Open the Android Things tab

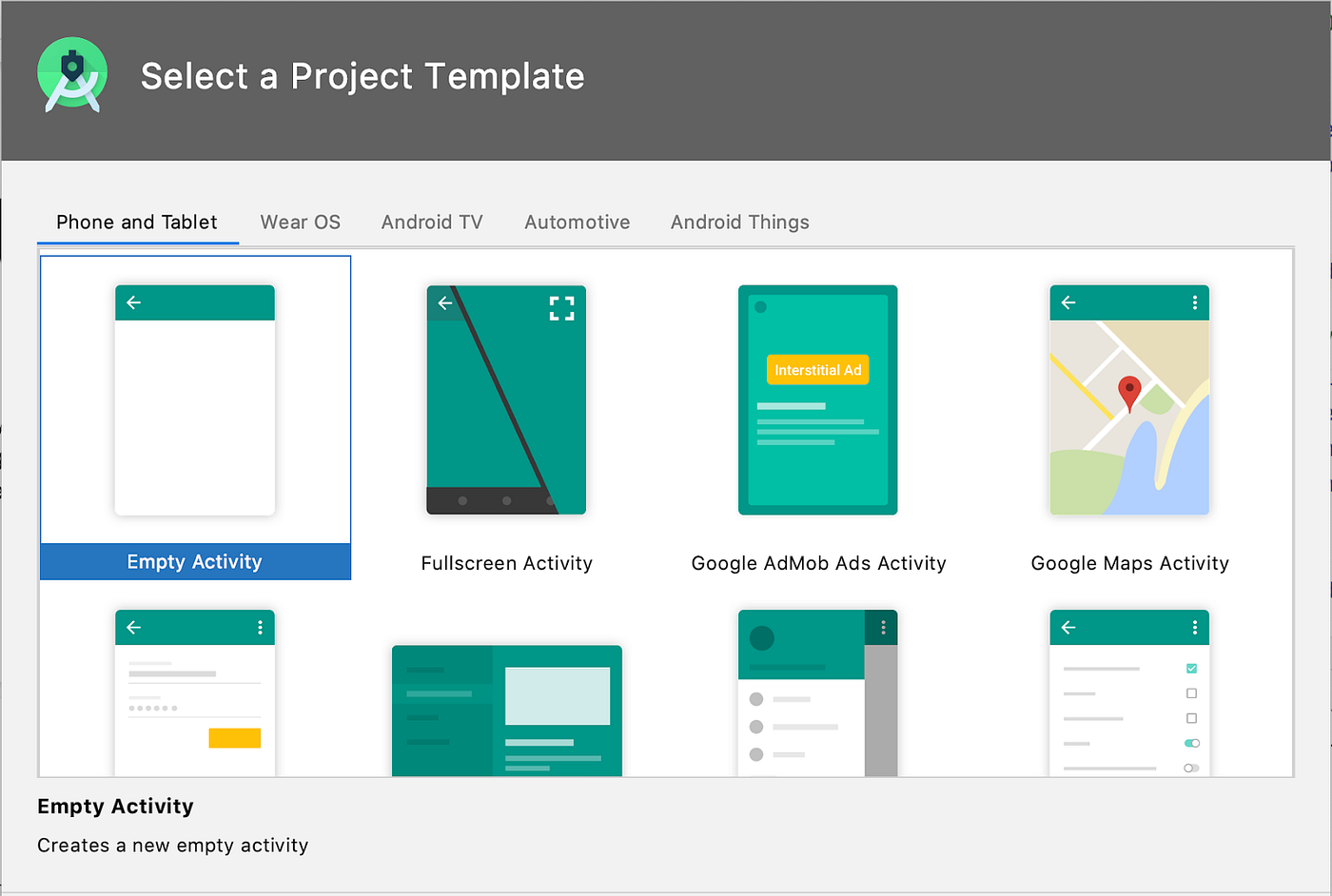pos(740,222)
